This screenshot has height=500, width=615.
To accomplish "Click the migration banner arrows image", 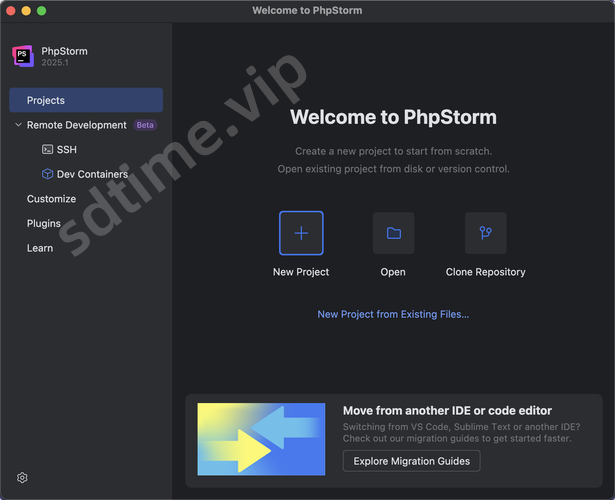I will 261,438.
